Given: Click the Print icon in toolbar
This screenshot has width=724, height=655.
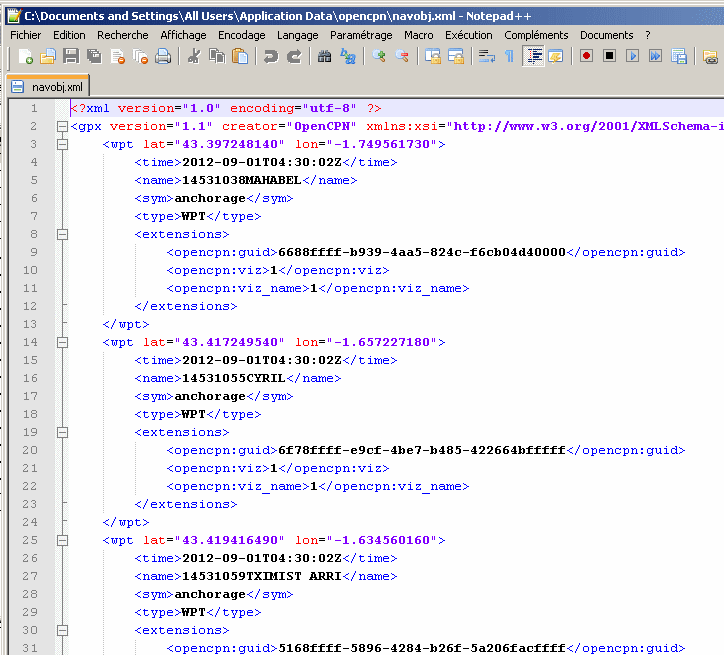Looking at the screenshot, I should pyautogui.click(x=163, y=57).
